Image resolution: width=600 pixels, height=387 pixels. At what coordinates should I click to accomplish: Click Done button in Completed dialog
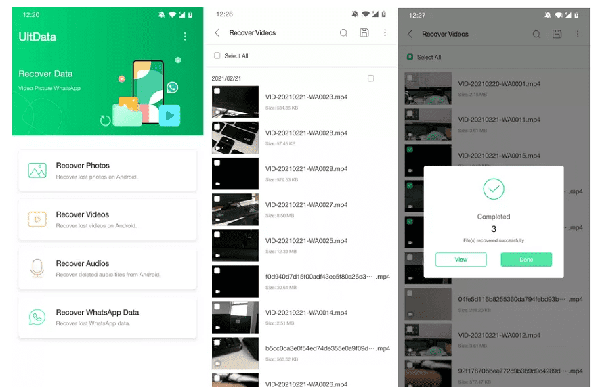526,260
